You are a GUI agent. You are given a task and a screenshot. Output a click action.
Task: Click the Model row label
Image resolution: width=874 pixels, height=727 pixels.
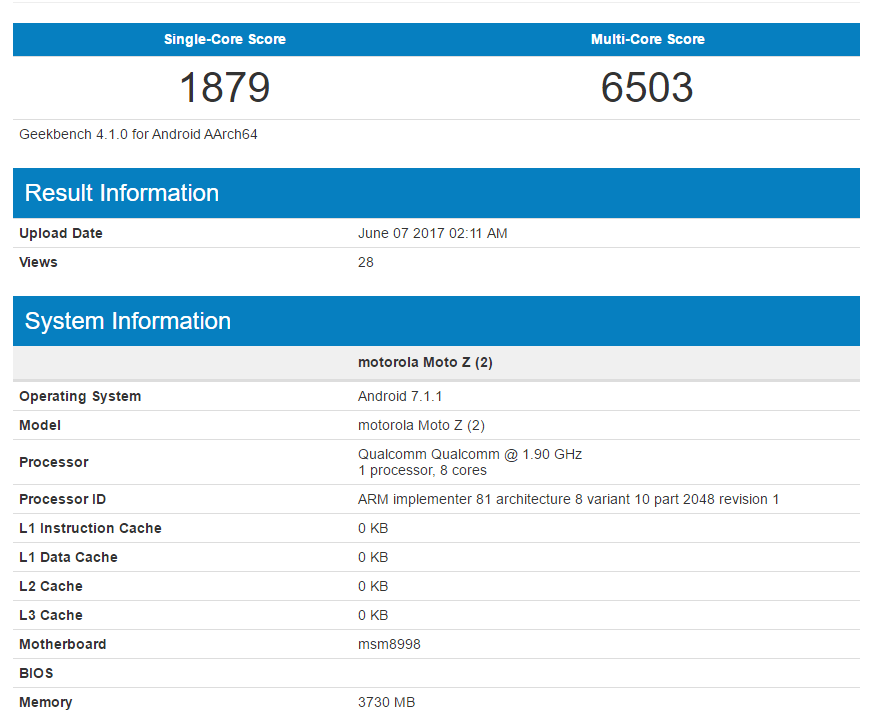tap(40, 425)
